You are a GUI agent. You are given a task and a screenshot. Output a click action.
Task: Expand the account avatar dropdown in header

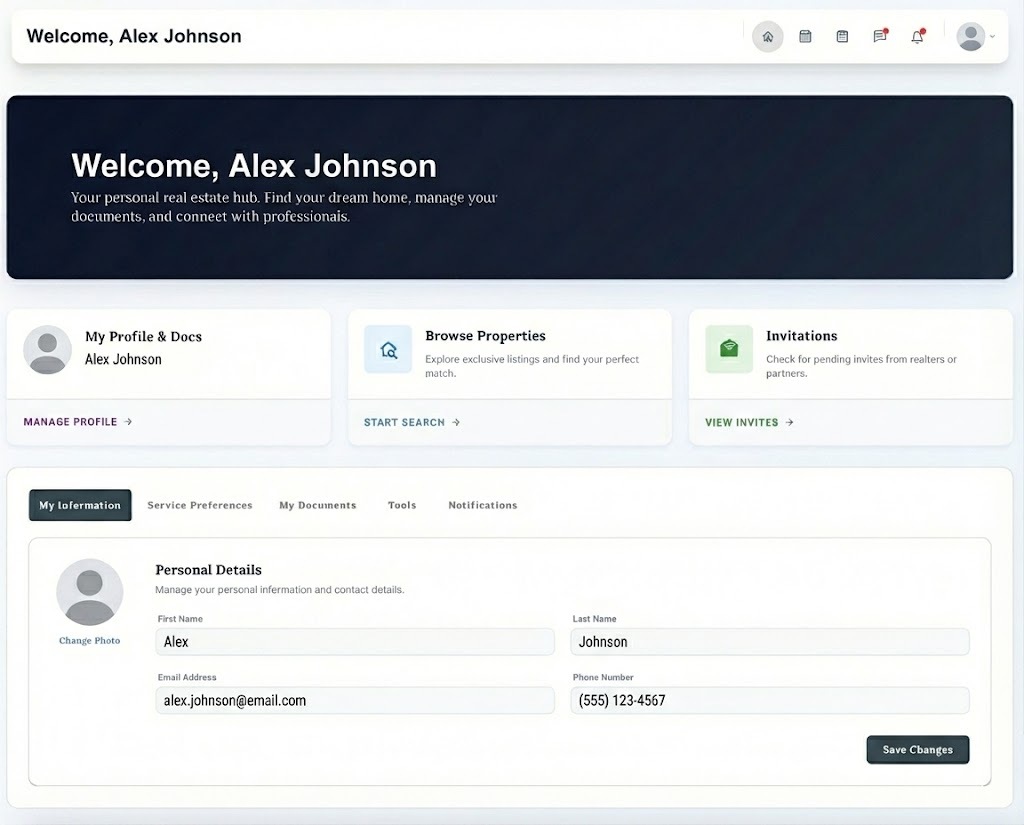tap(975, 37)
